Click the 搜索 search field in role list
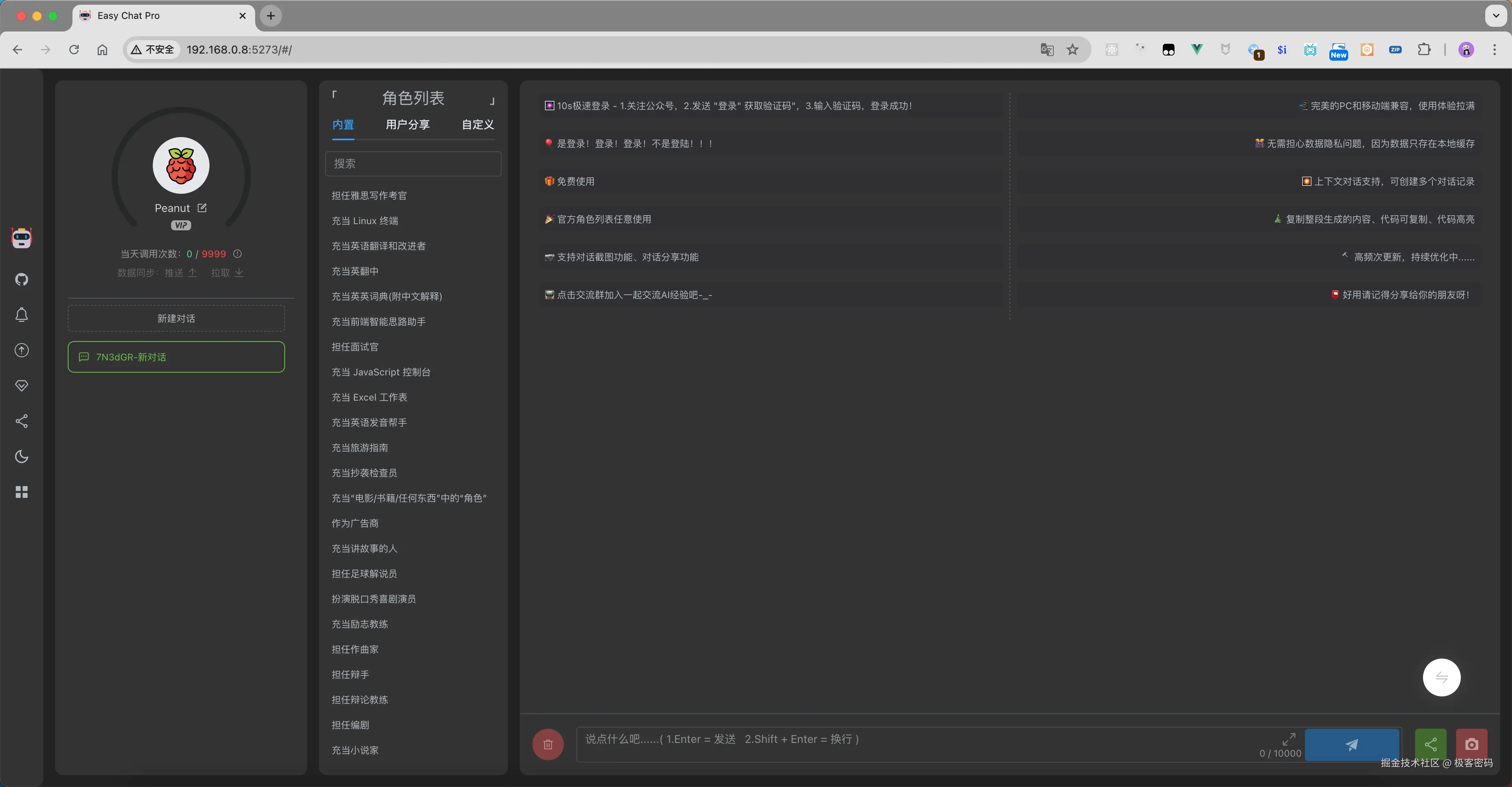Screen dimensions: 1512x787 coord(413,163)
